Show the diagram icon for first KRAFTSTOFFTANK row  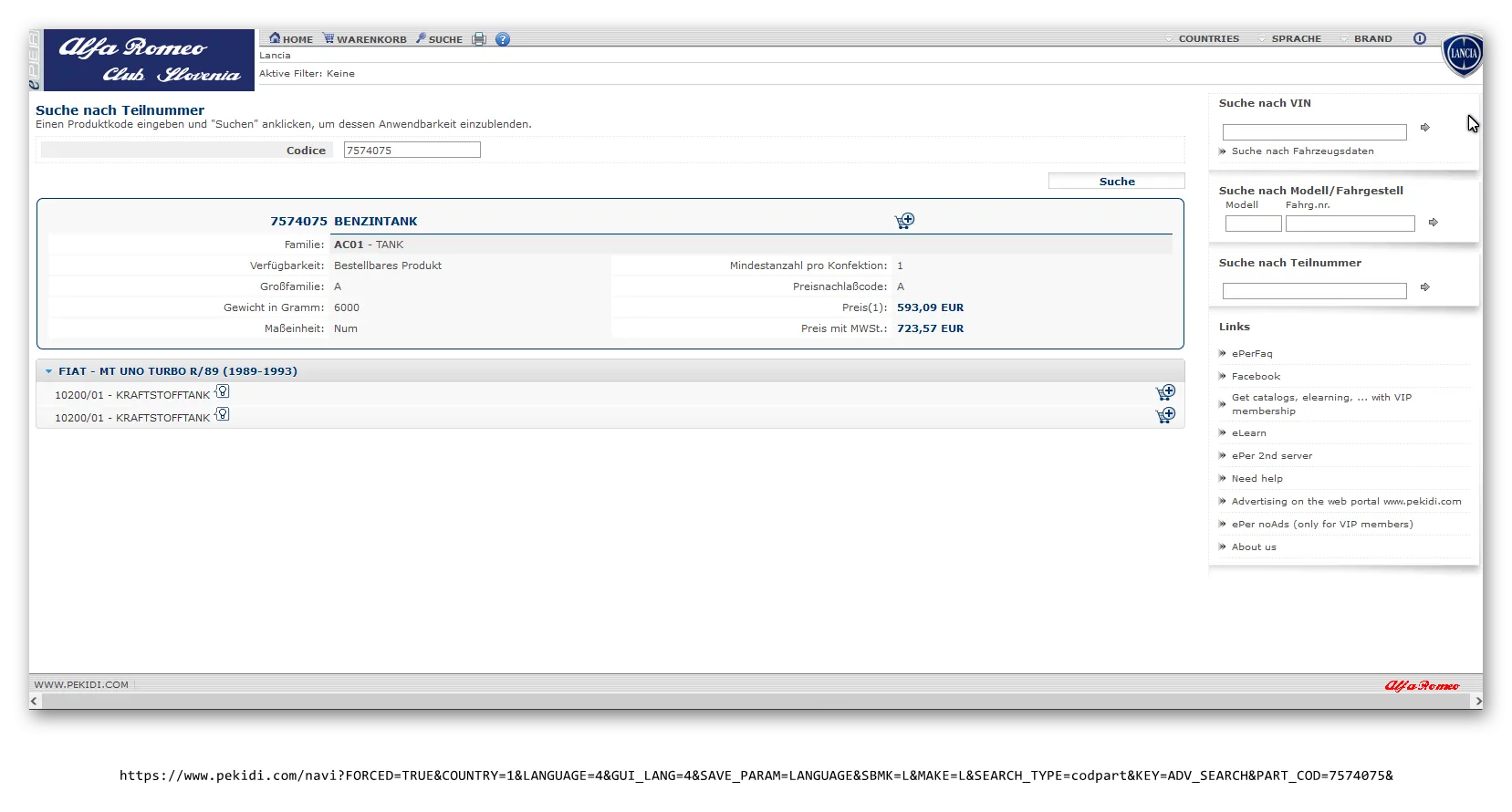click(x=222, y=392)
